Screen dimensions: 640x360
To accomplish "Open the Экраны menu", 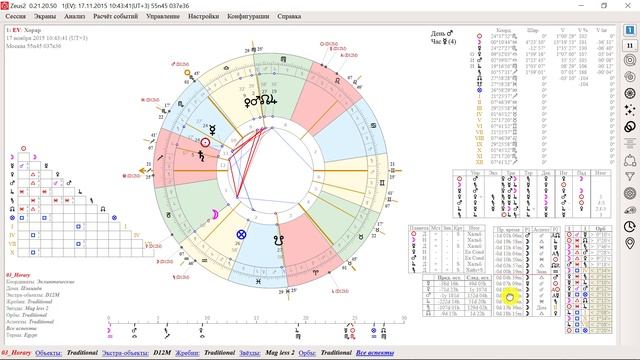I will (45, 16).
